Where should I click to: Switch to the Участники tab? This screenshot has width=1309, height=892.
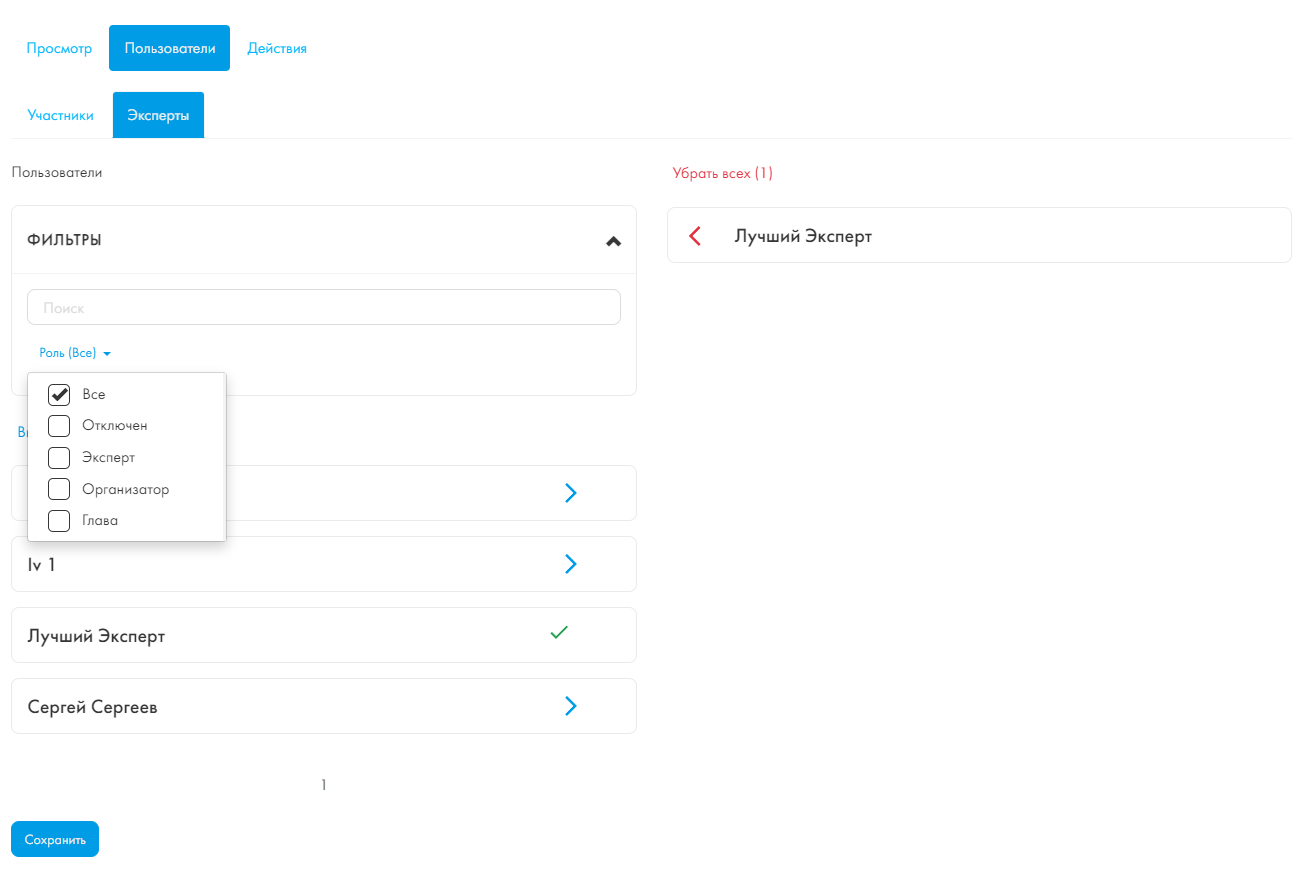[61, 116]
